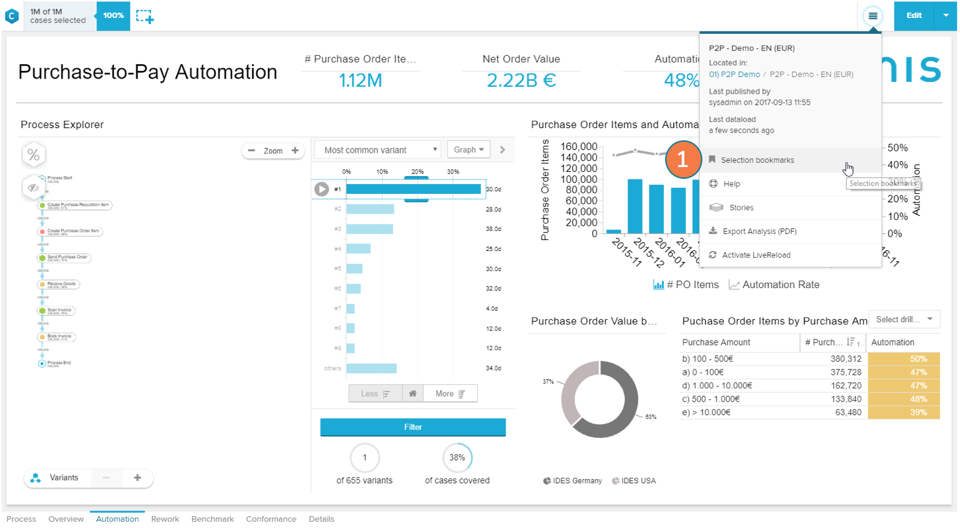
Task: Expand the Graph dropdown
Action: click(468, 150)
